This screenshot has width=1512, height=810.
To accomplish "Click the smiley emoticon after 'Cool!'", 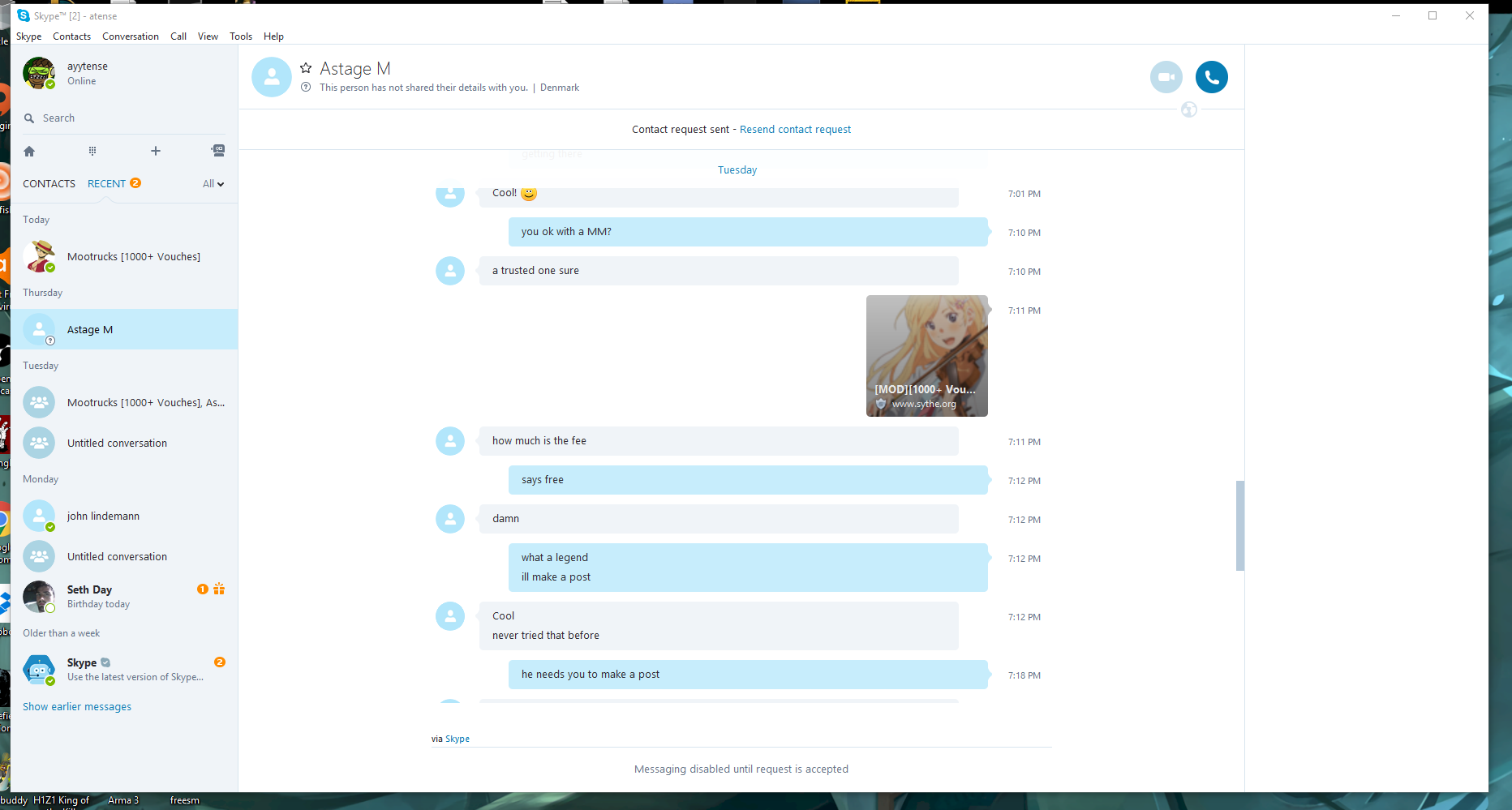I will 529,193.
